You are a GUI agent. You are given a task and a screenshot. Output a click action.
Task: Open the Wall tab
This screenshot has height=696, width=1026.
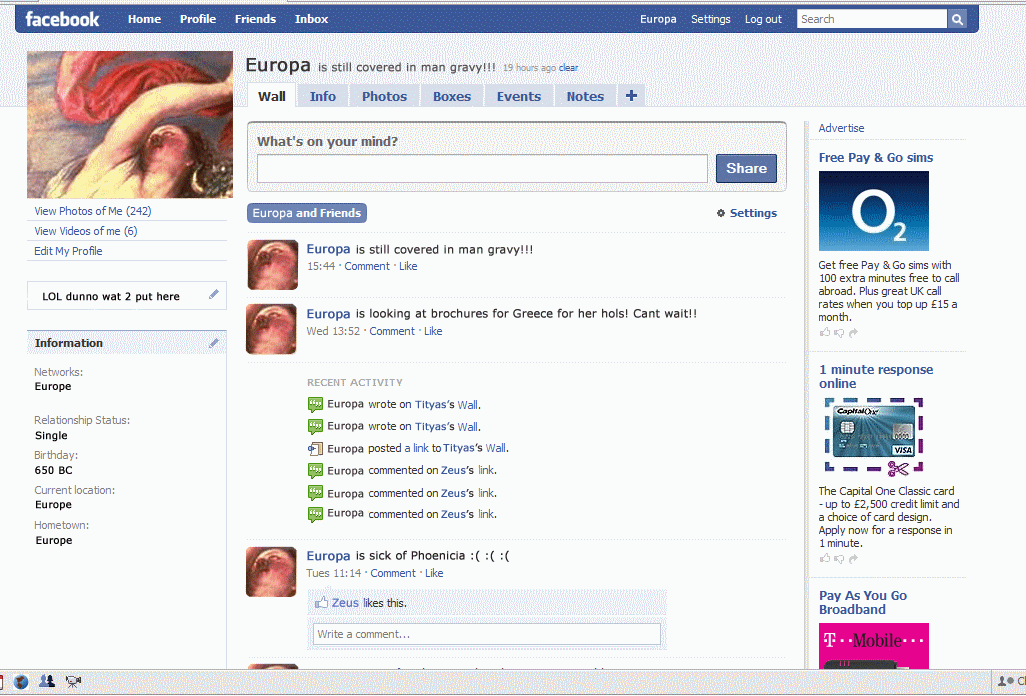click(x=272, y=96)
